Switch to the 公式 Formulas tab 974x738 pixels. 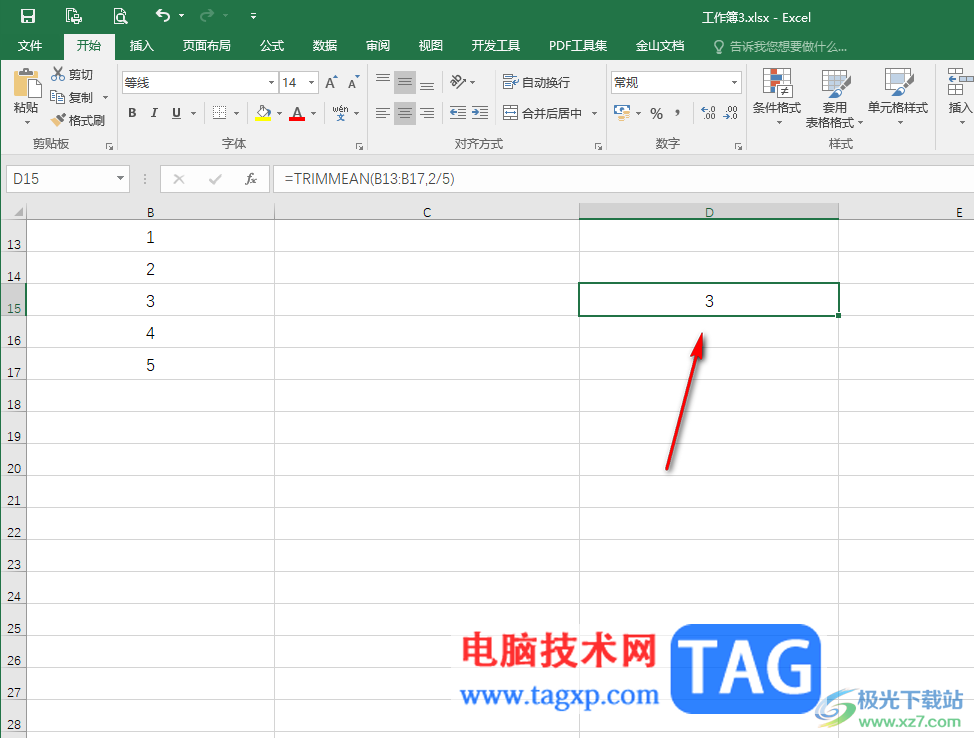271,46
